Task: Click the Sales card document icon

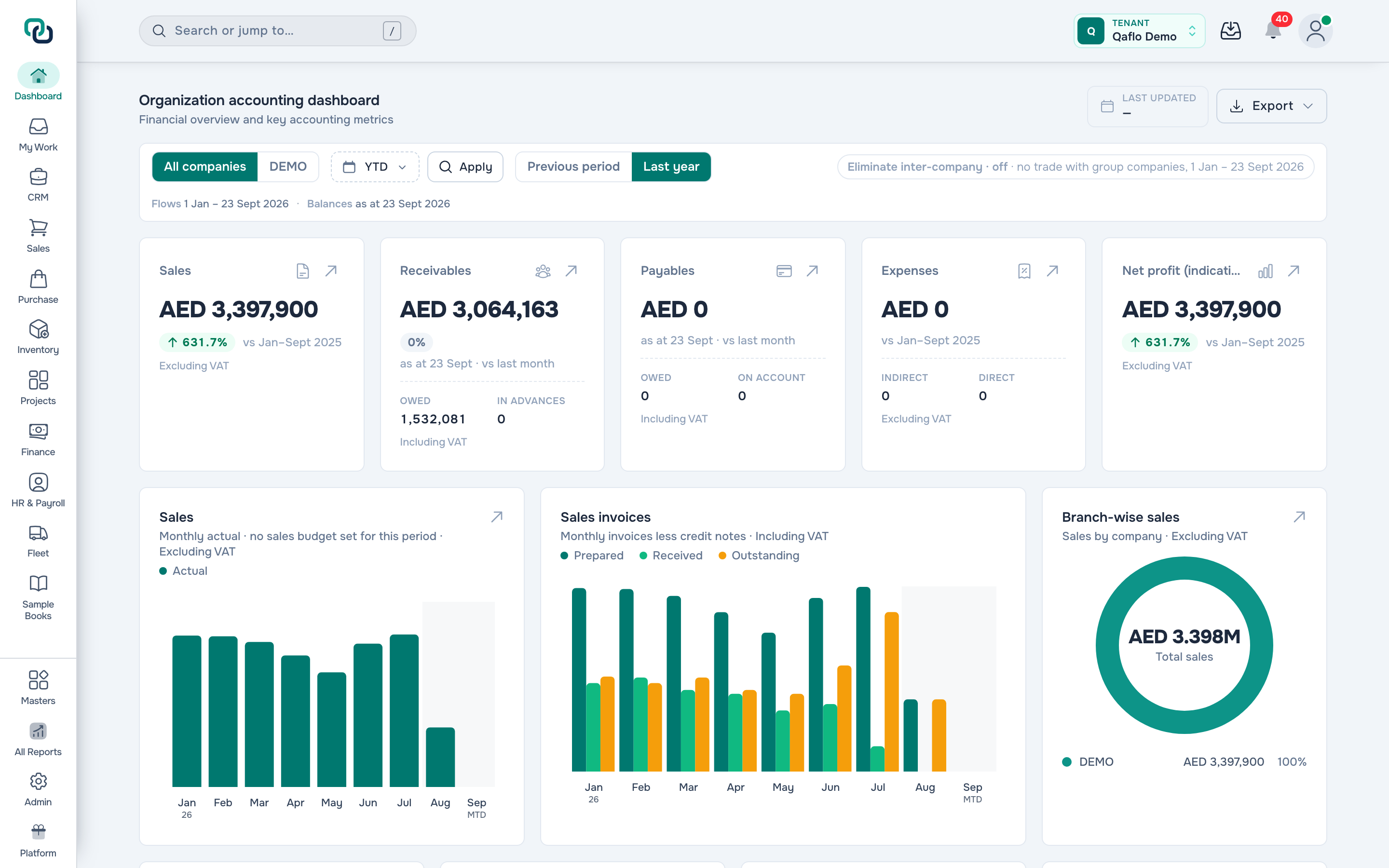Action: pyautogui.click(x=303, y=271)
